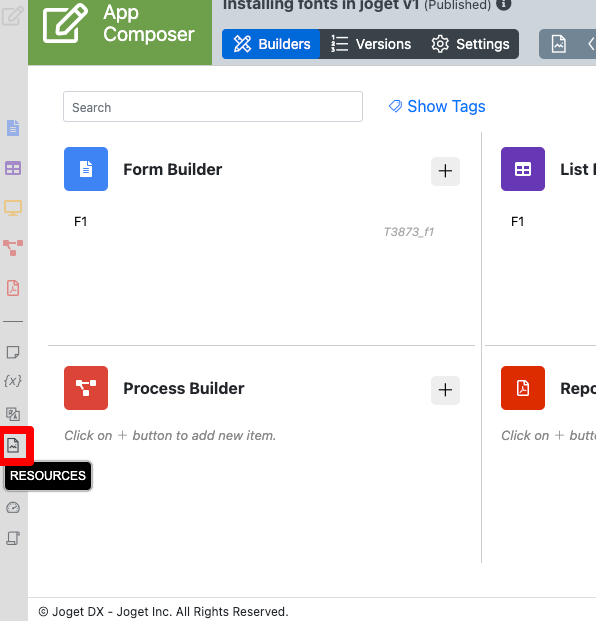The width and height of the screenshot is (596, 621).
Task: Open the Resources sidebar icon
Action: (x=13, y=446)
